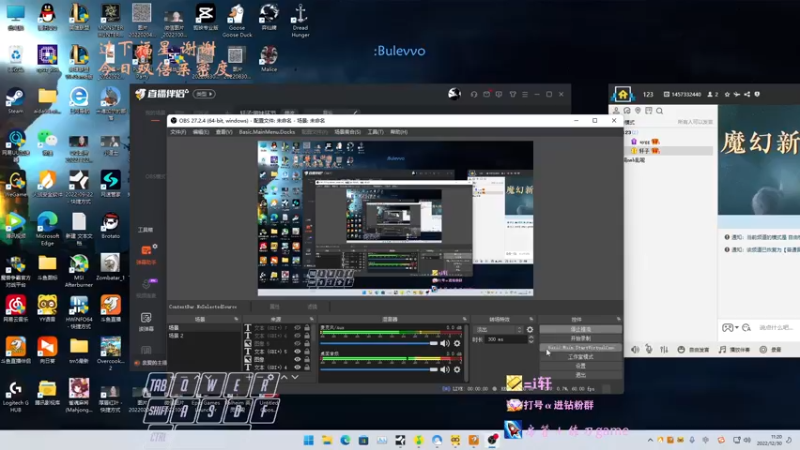This screenshot has width=800, height=450.
Task: Click transition duration stepper arrows
Action: (x=531, y=339)
